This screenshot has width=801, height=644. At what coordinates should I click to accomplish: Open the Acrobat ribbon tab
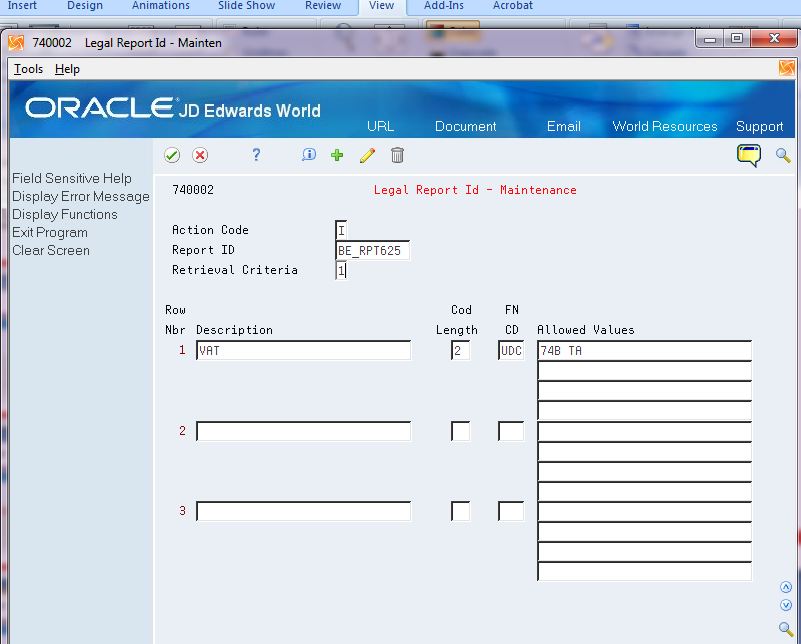513,6
